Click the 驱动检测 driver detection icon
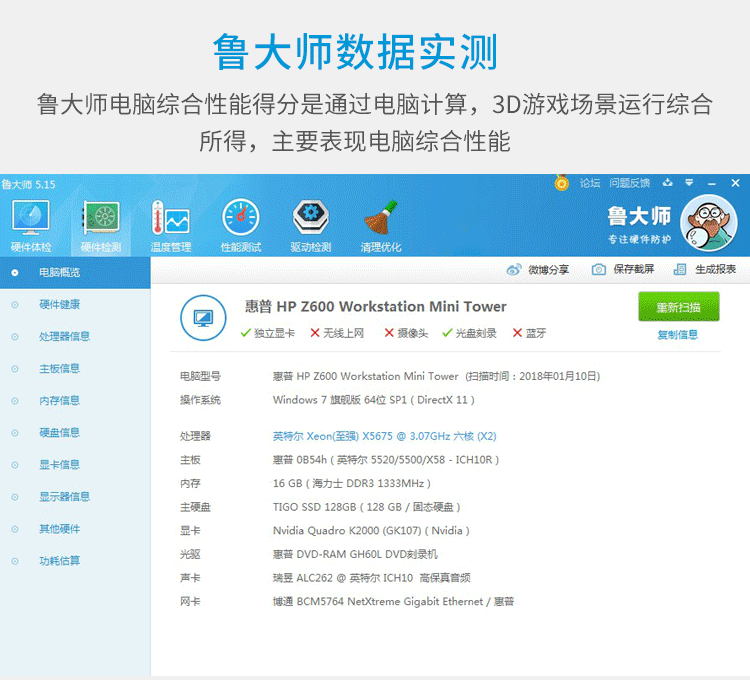The height and width of the screenshot is (680, 750). point(310,224)
